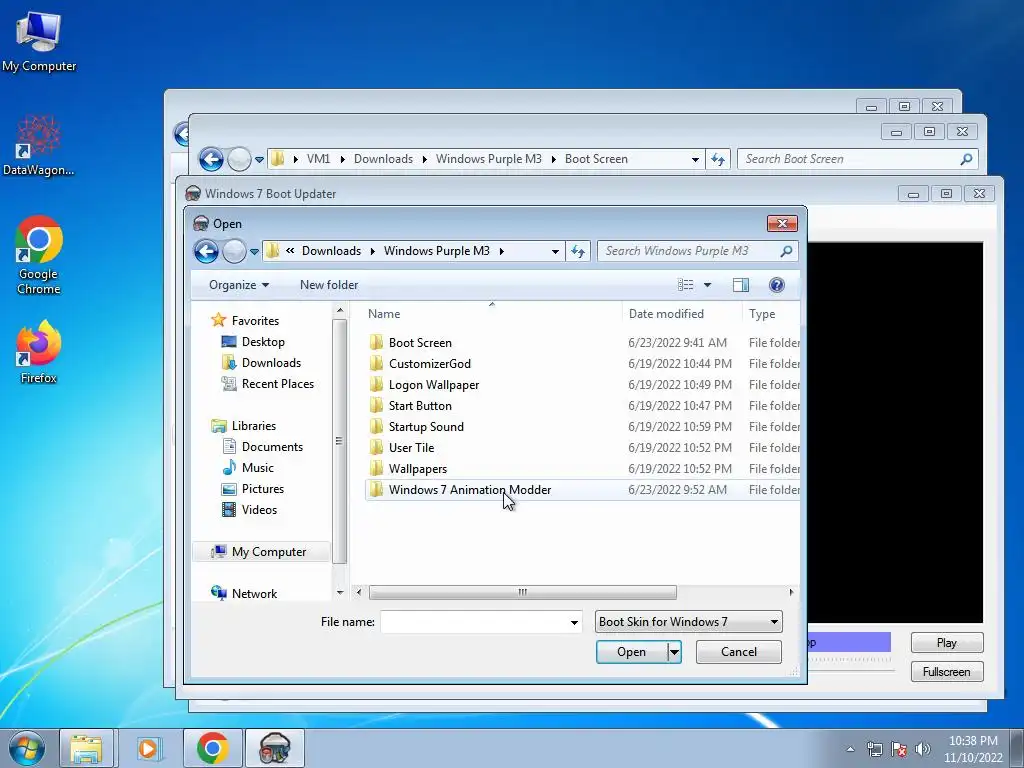
Task: Click the Open button
Action: click(631, 652)
